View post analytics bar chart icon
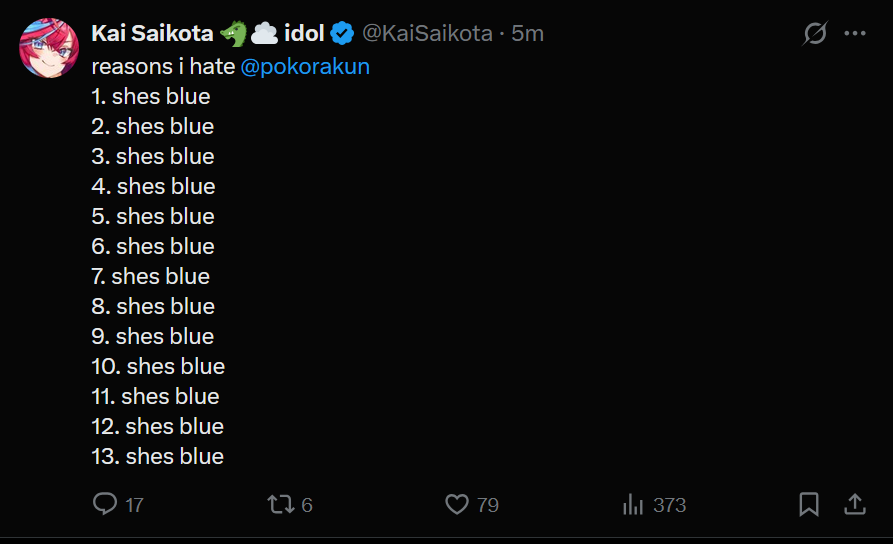 (633, 504)
